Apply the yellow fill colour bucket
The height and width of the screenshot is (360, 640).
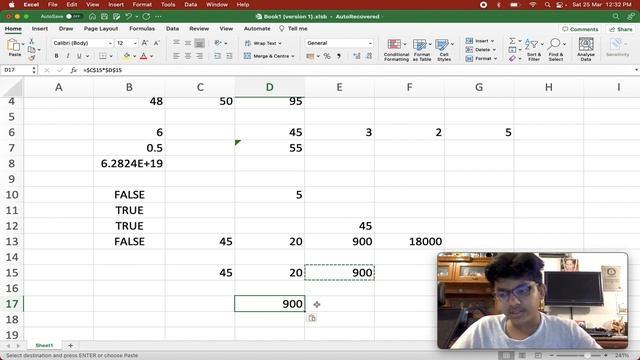[x=127, y=56]
